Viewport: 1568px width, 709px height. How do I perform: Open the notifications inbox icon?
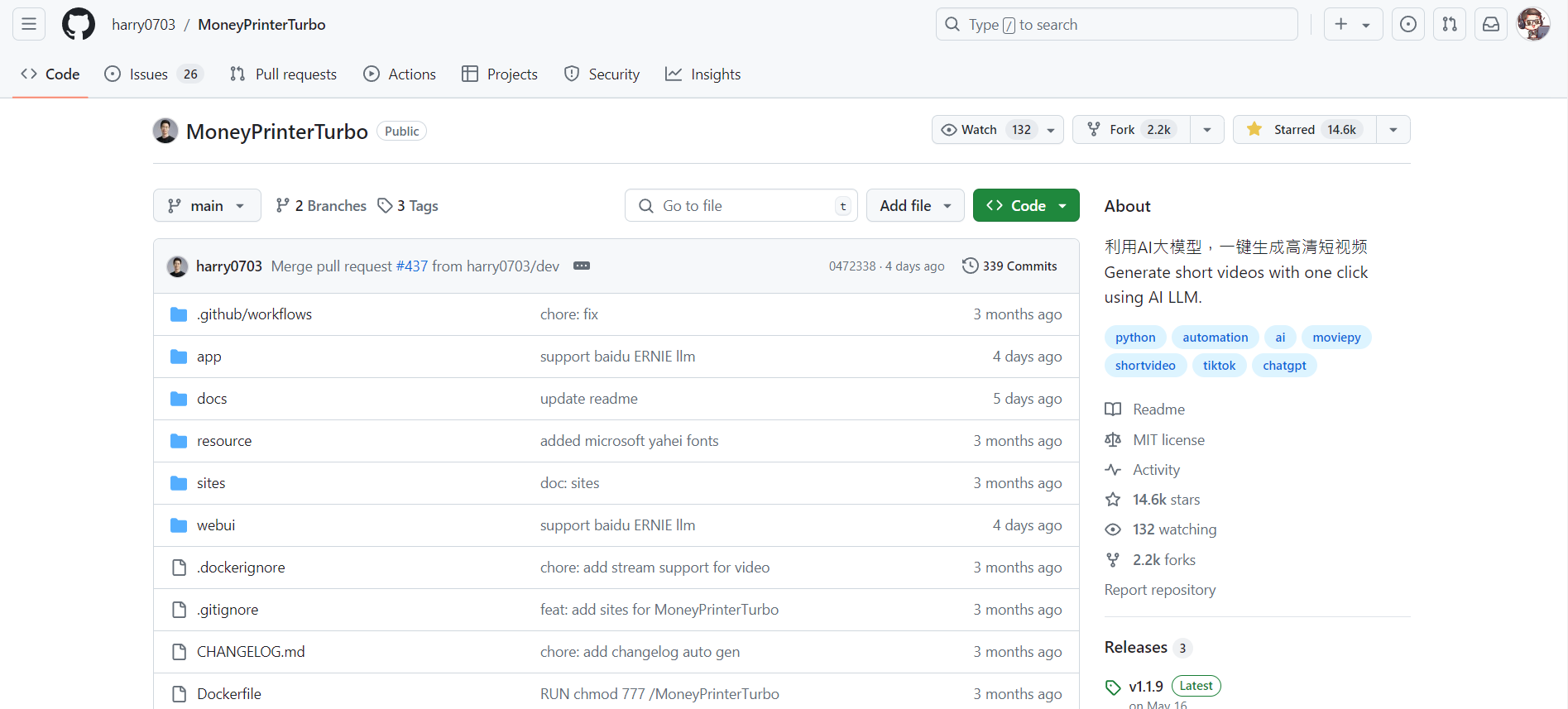[1491, 24]
